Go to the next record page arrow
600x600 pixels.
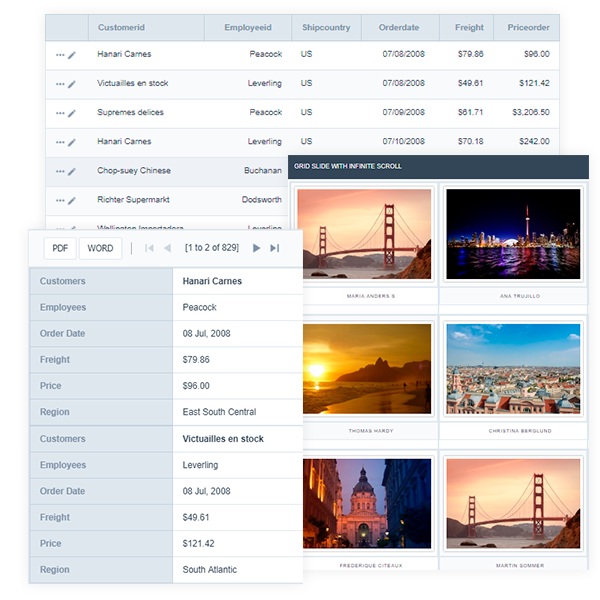click(x=257, y=248)
